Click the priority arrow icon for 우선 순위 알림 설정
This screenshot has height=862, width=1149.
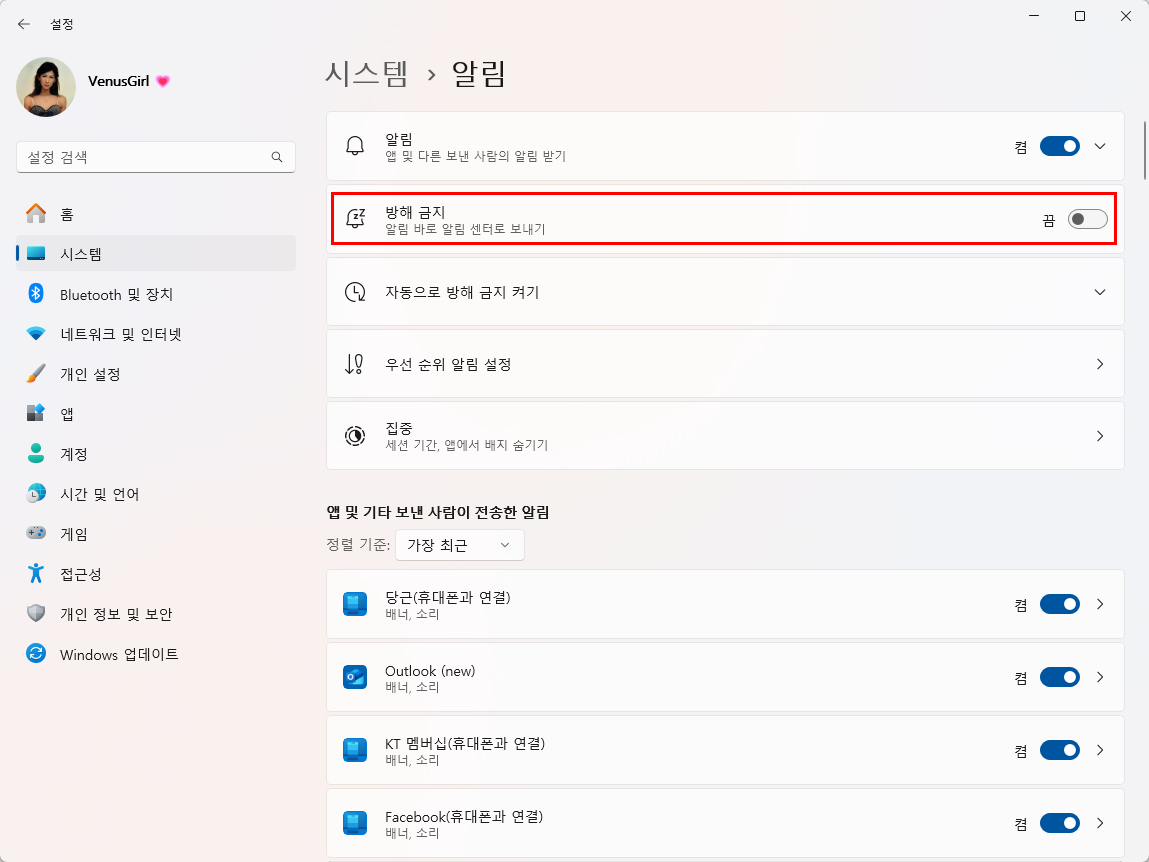[354, 364]
